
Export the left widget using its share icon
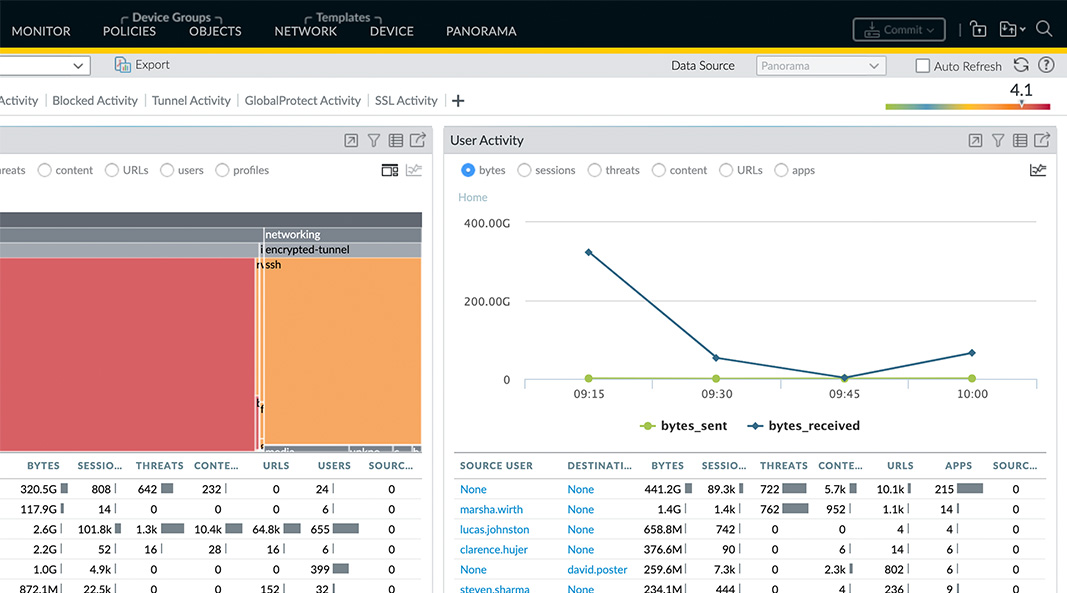[x=418, y=140]
